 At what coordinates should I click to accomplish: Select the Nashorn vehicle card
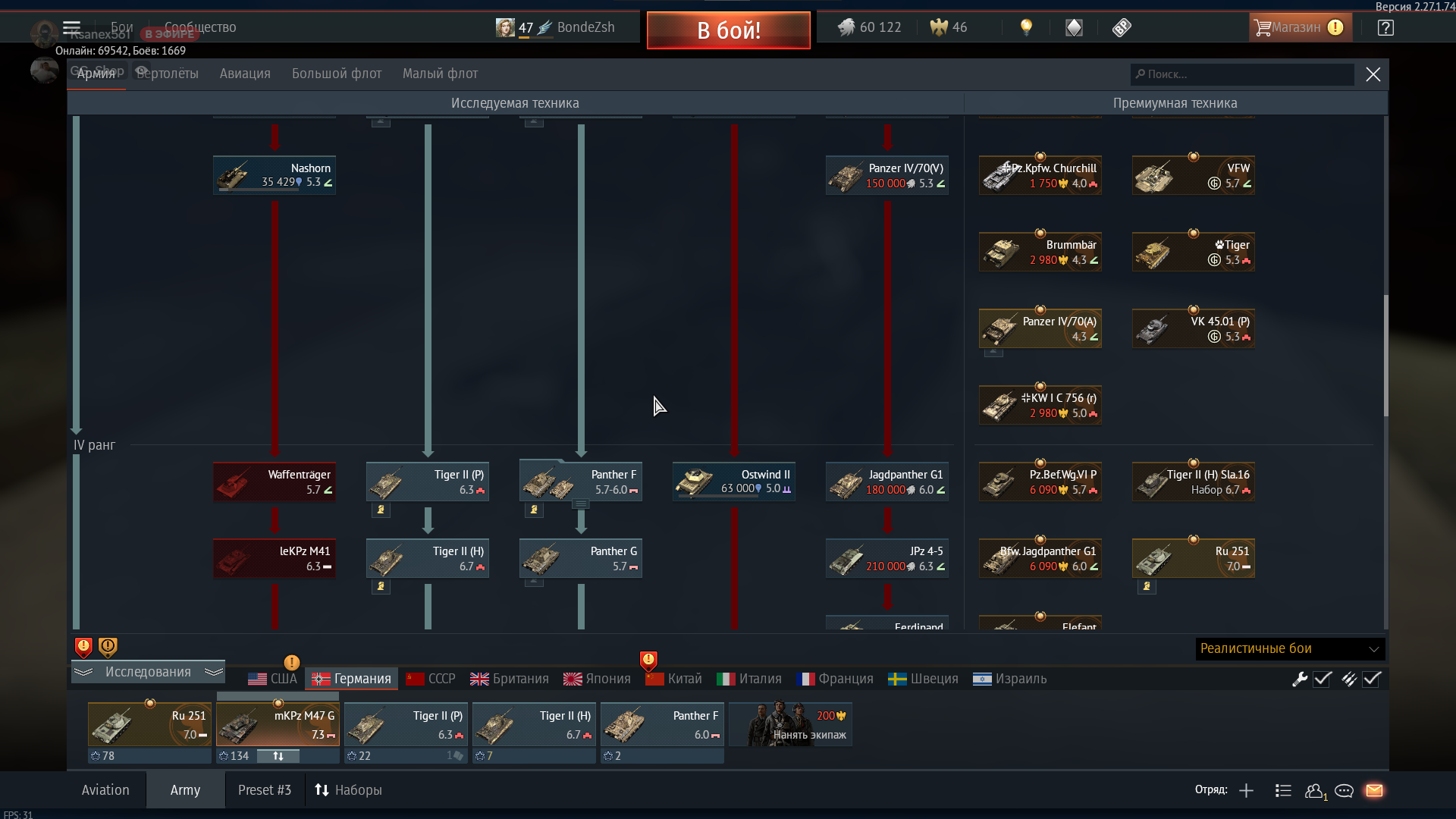click(x=275, y=175)
